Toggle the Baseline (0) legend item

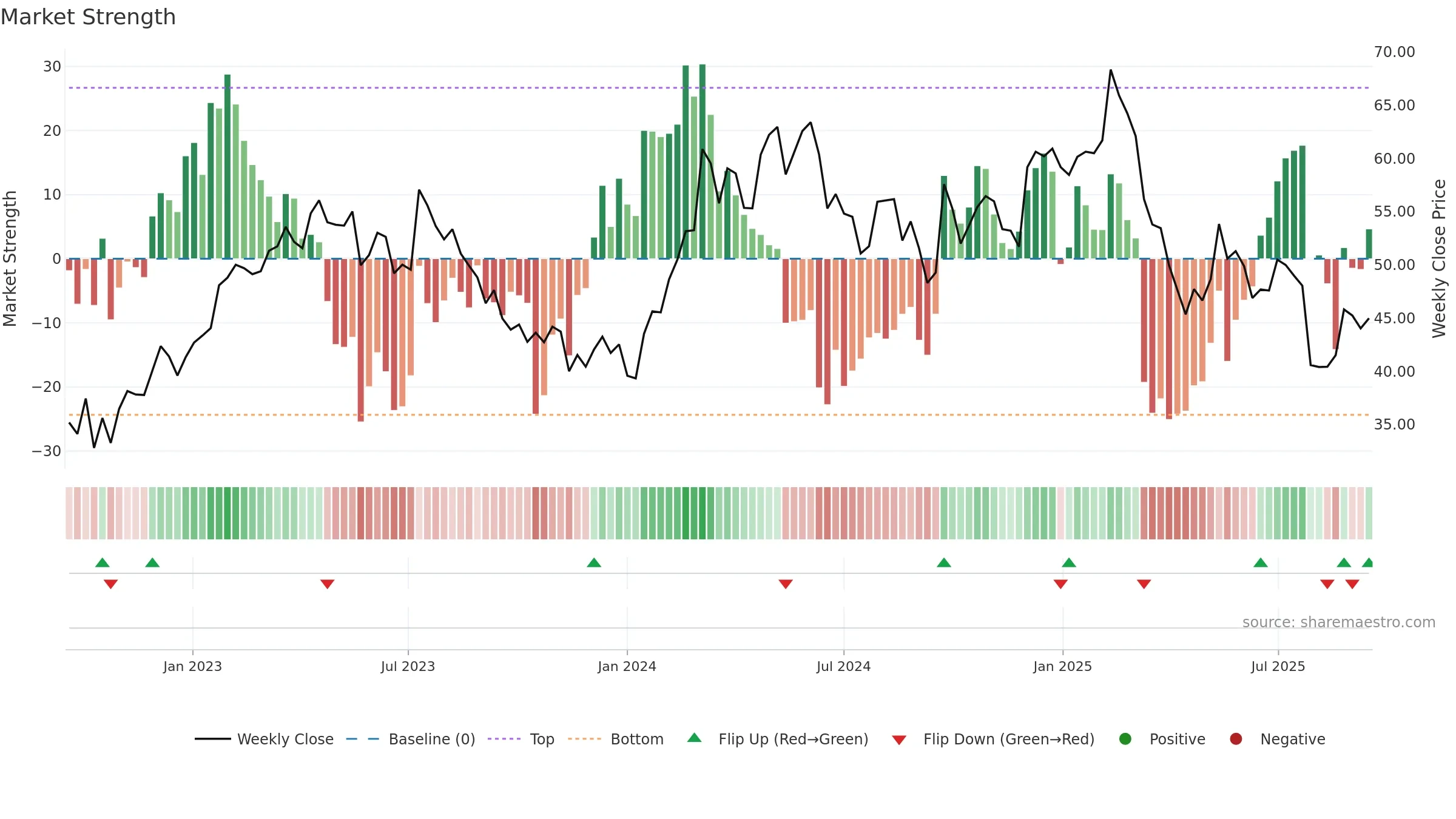coord(411,739)
